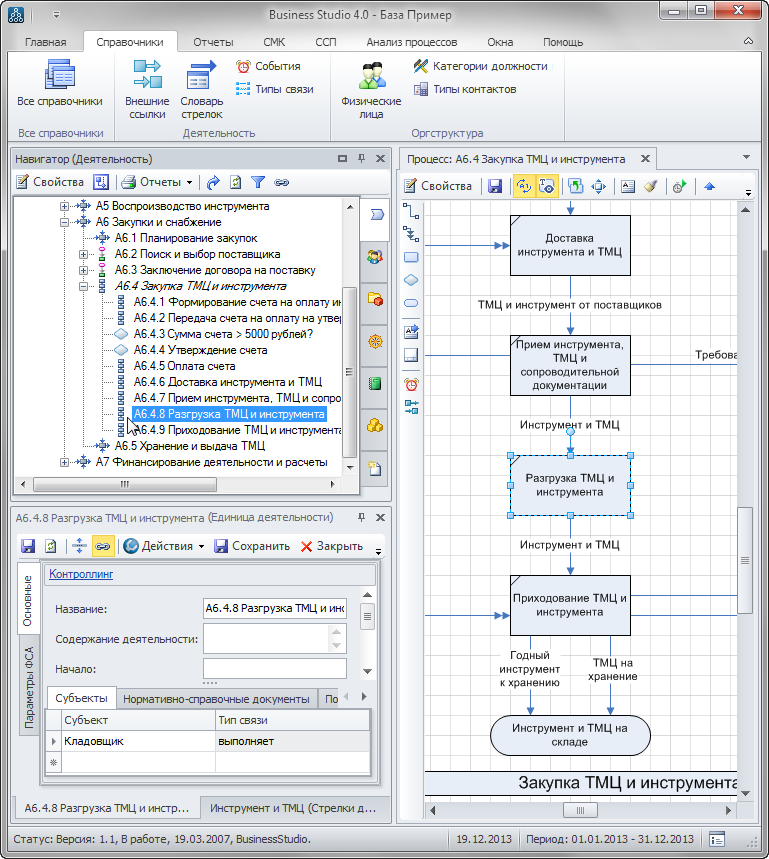Select the alarm clock shape in diagram palette
The image size is (769, 859).
click(x=411, y=384)
